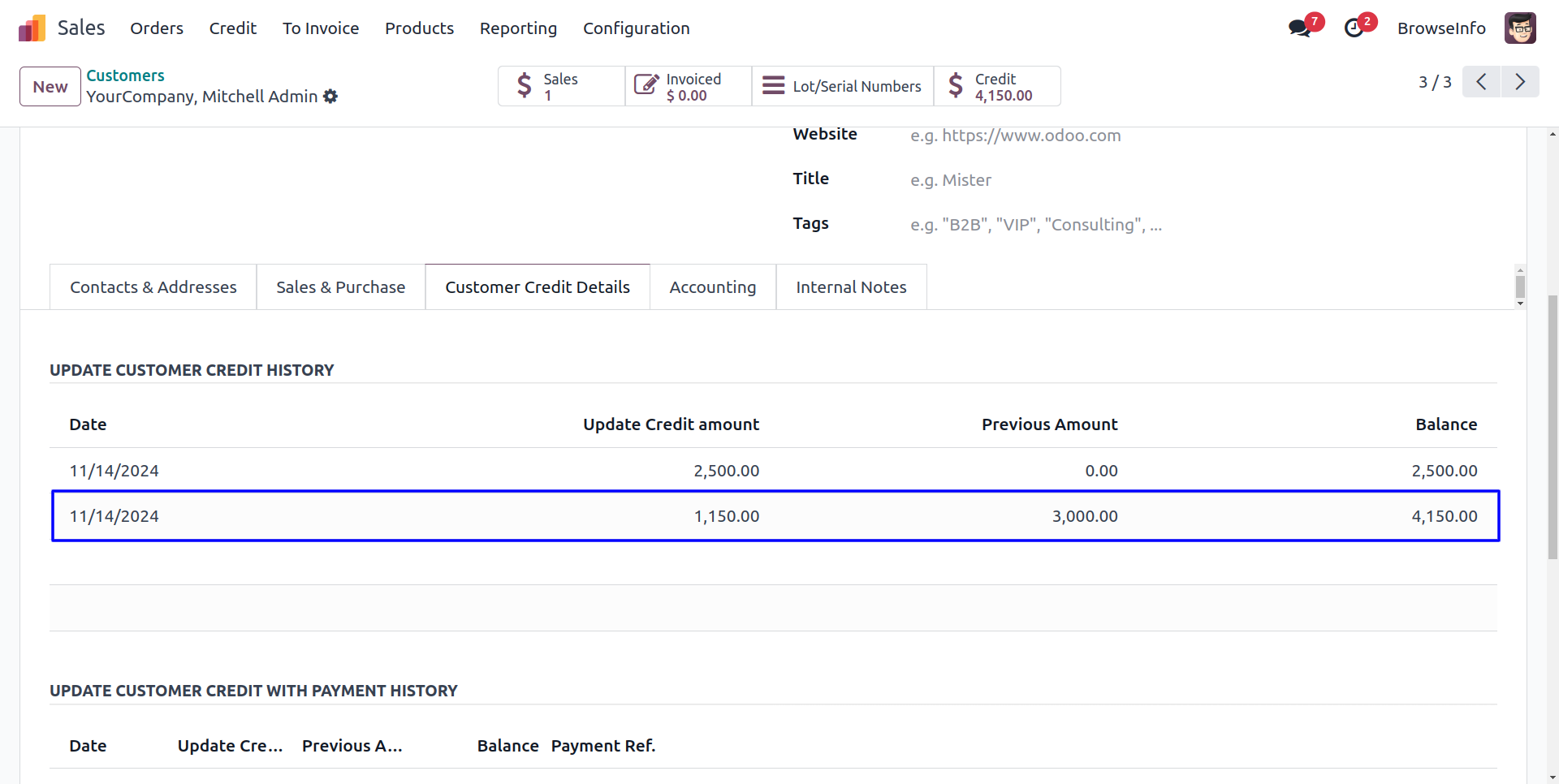Click the user avatar picture
This screenshot has width=1559, height=784.
click(x=1519, y=28)
